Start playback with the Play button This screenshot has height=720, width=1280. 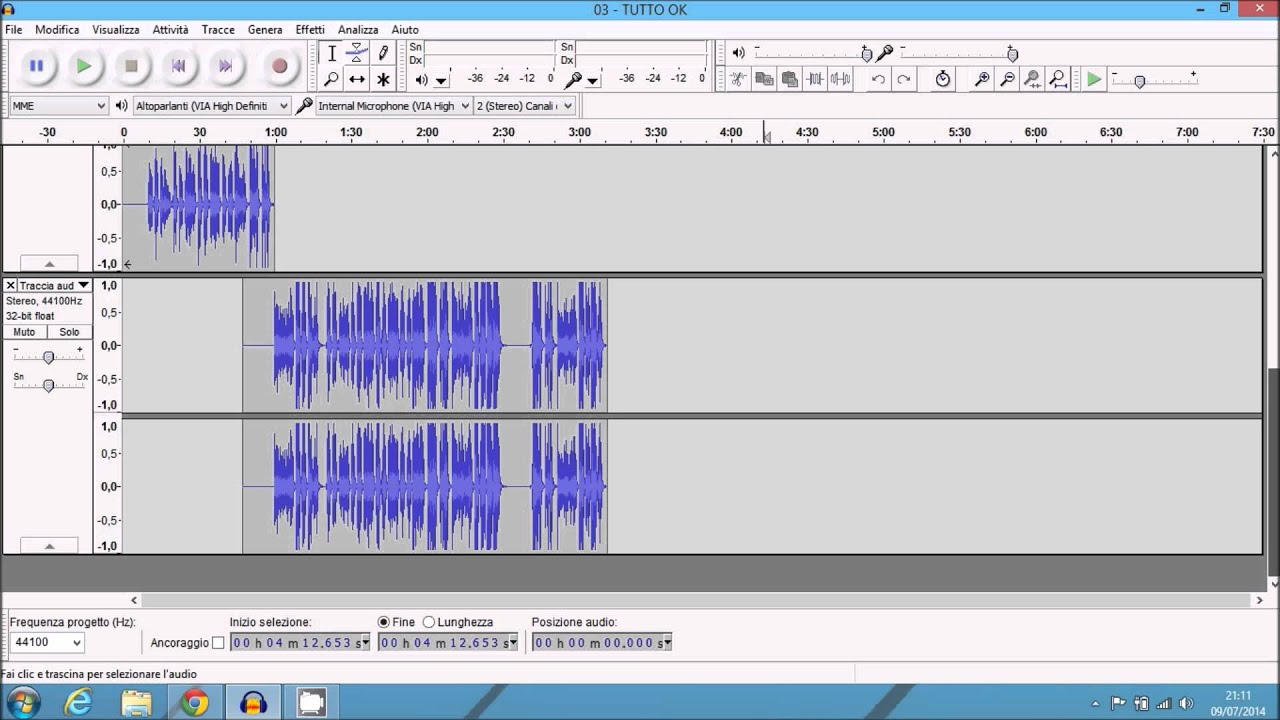click(84, 66)
